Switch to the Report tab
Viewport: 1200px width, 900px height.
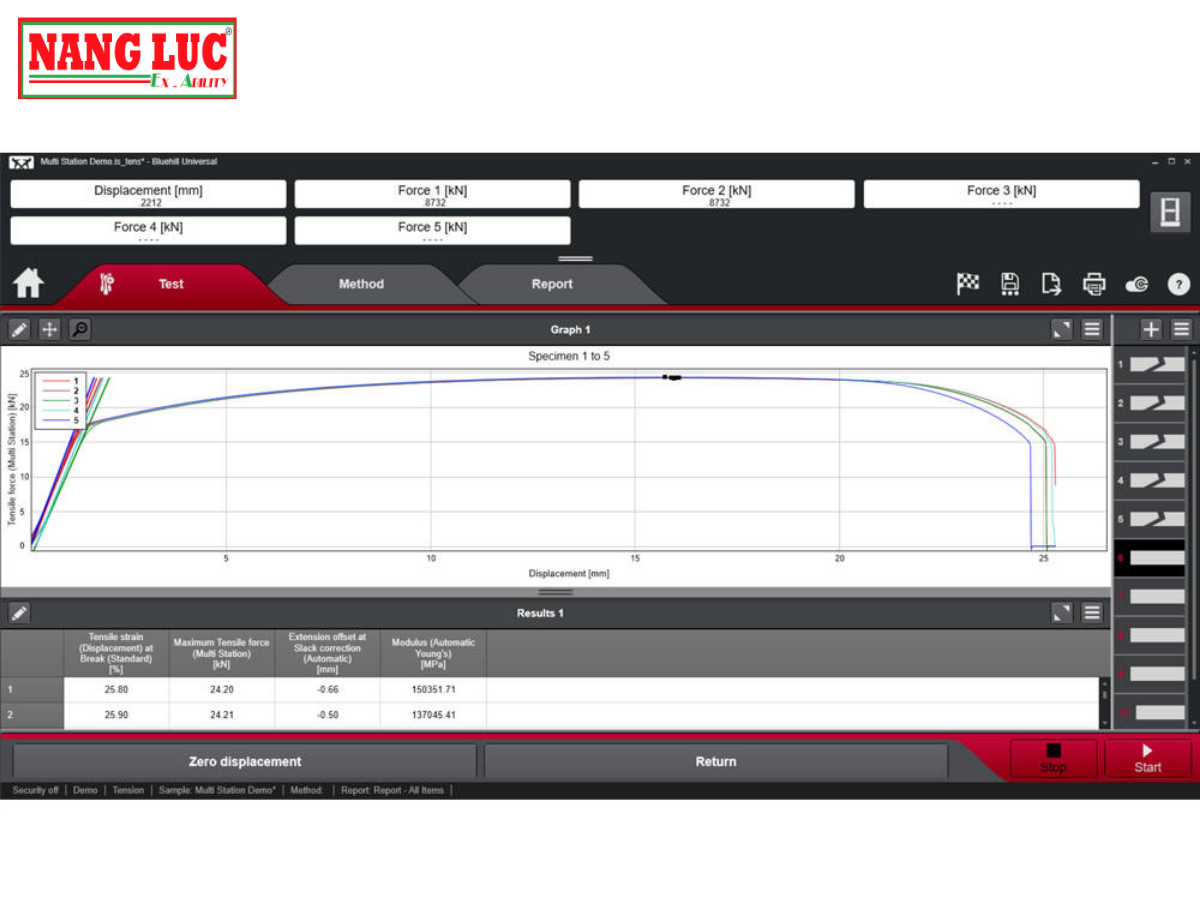(552, 284)
